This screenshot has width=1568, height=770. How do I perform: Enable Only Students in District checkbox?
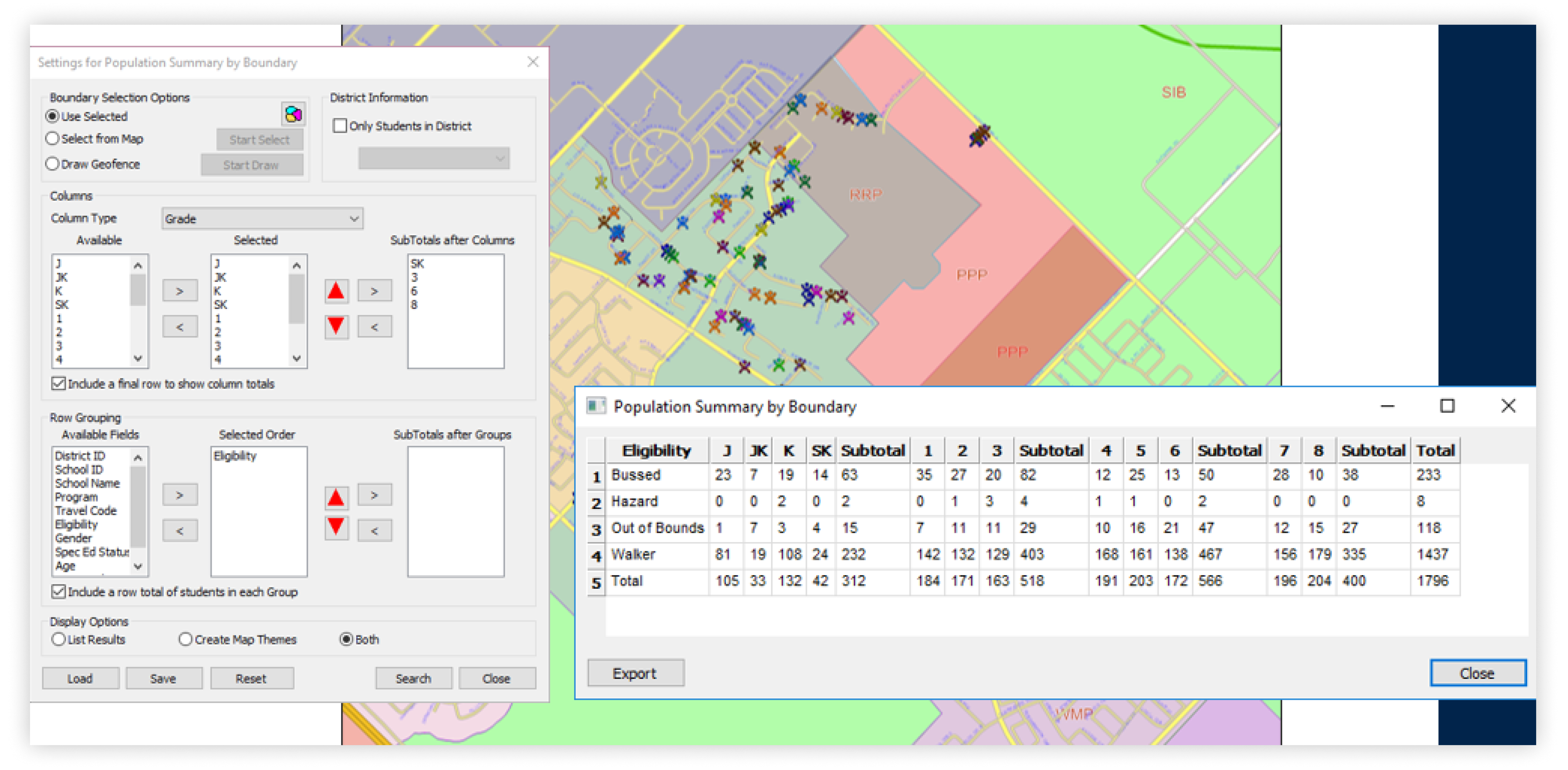(x=340, y=126)
